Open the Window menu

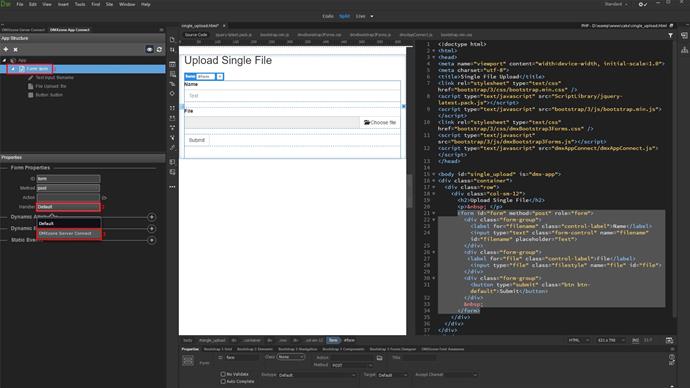[127, 4]
